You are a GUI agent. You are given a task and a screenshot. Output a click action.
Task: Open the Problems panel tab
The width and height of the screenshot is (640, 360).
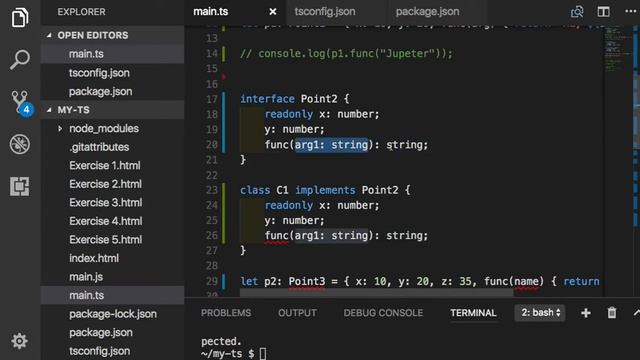click(226, 313)
